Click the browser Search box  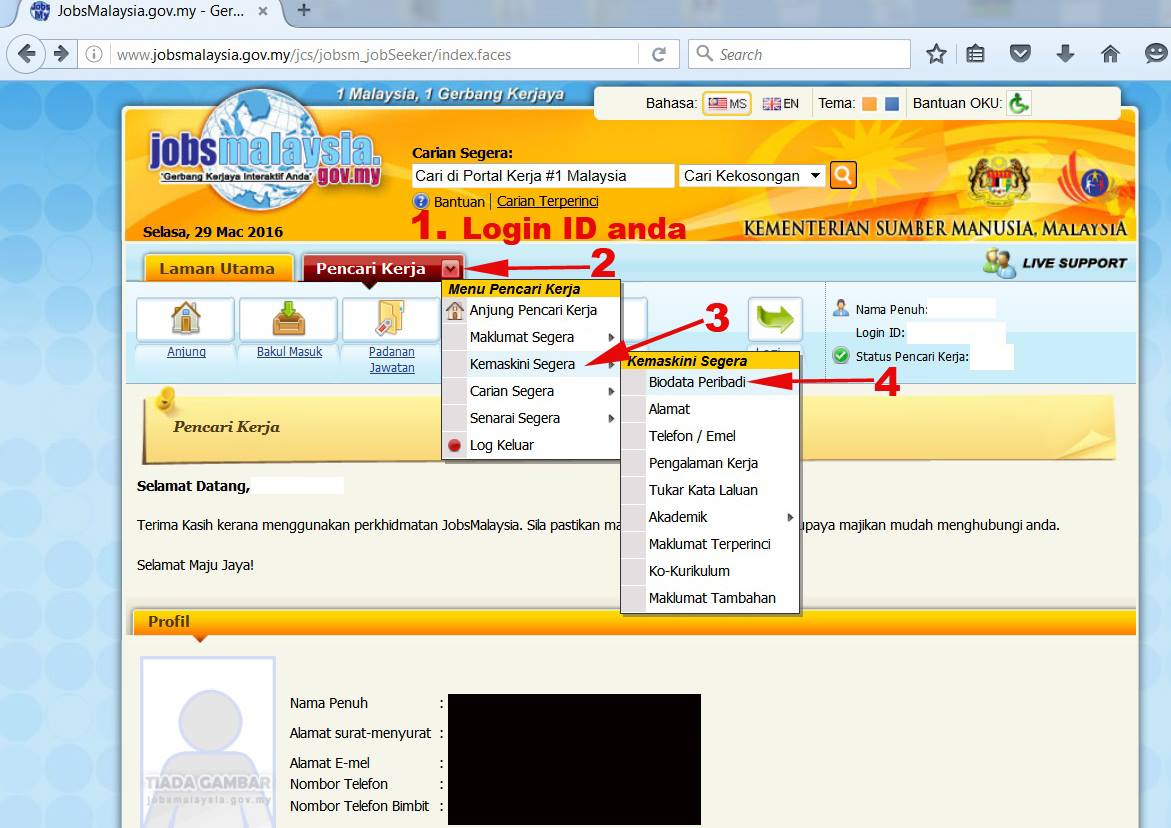click(799, 55)
